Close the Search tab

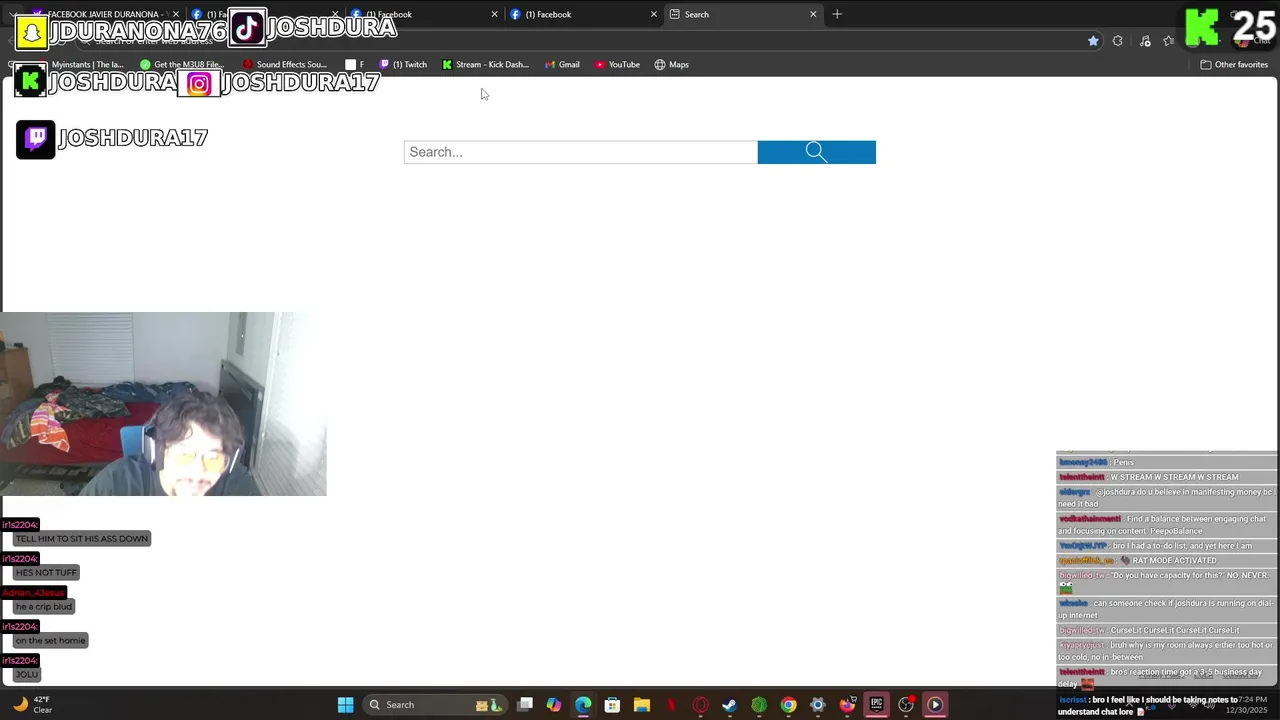[x=813, y=14]
